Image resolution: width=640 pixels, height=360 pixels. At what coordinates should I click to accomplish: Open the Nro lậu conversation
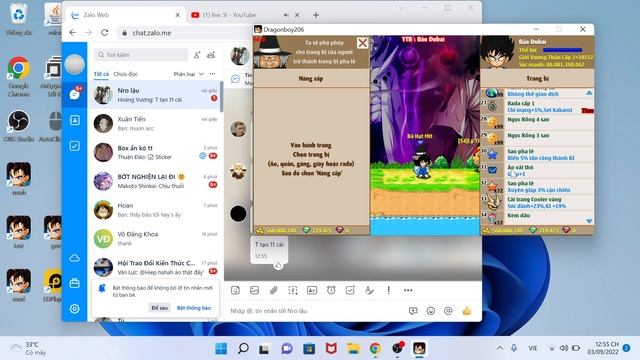click(x=155, y=95)
